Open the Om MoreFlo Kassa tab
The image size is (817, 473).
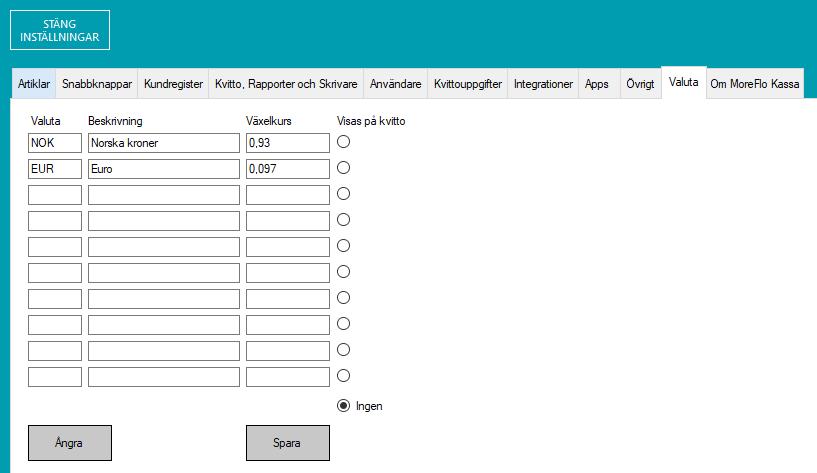click(755, 84)
